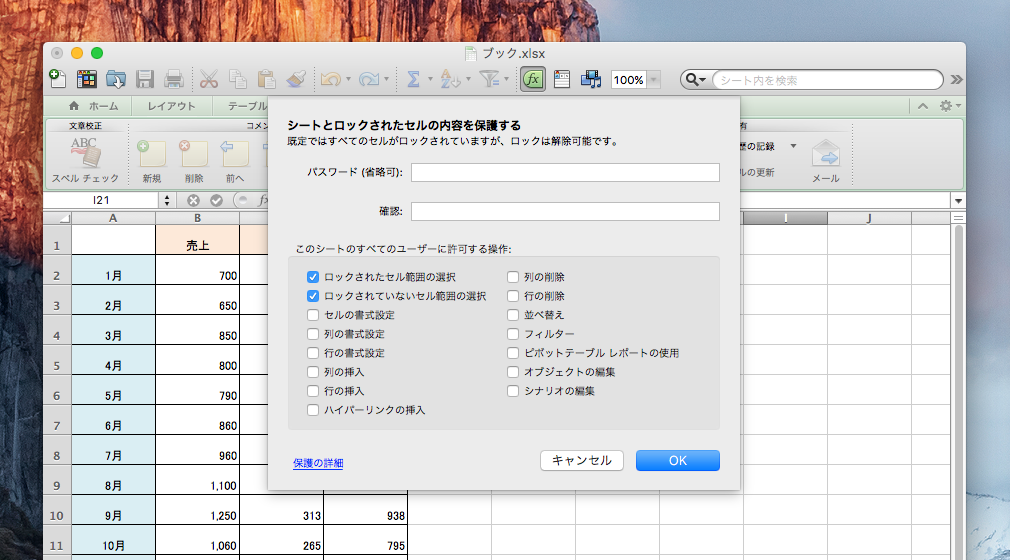This screenshot has height=560, width=1010.
Task: Switch to the レイアウト ribbon tab
Action: click(171, 106)
